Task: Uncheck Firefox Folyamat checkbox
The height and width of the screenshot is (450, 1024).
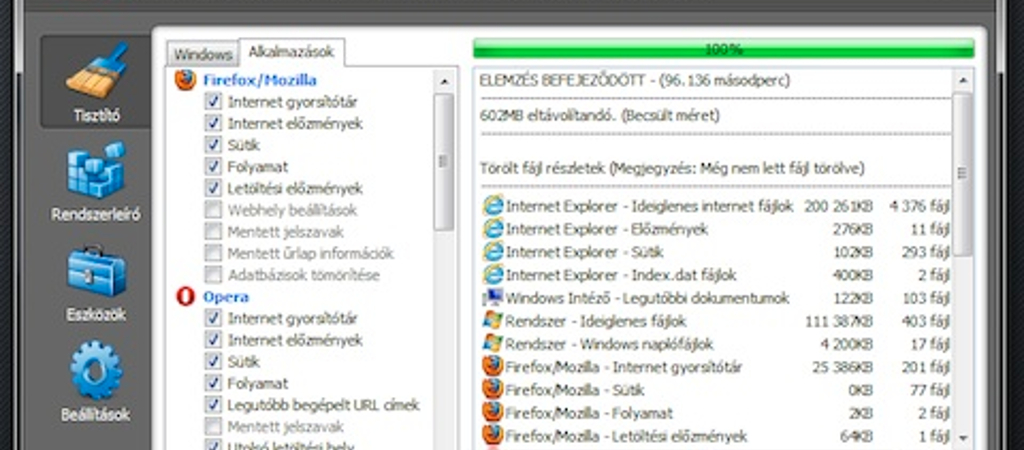Action: pyautogui.click(x=213, y=167)
